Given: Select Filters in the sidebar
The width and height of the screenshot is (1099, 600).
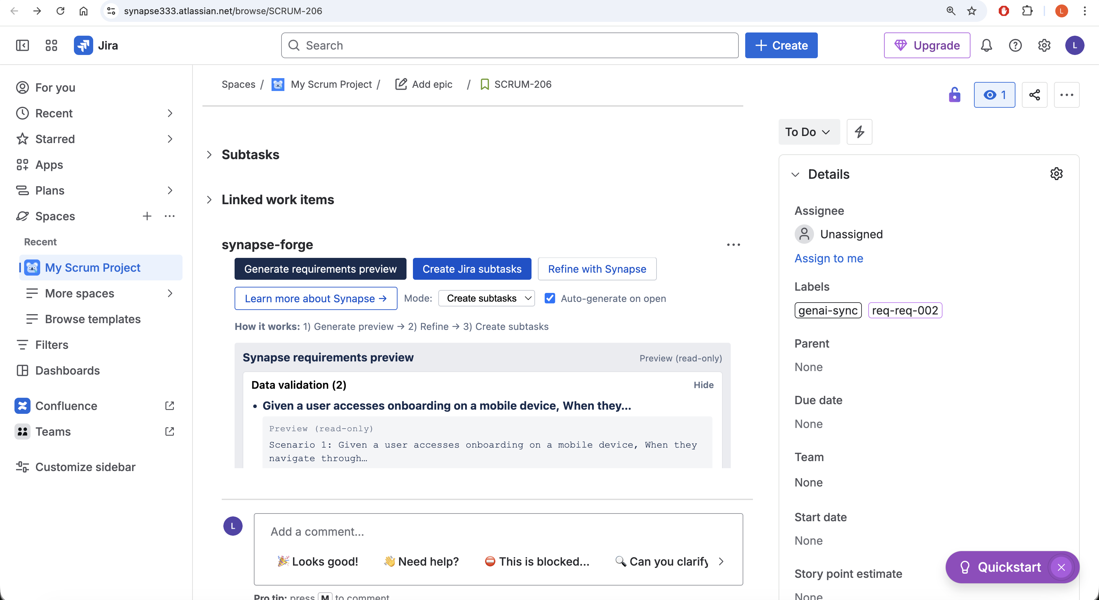Looking at the screenshot, I should pos(52,345).
